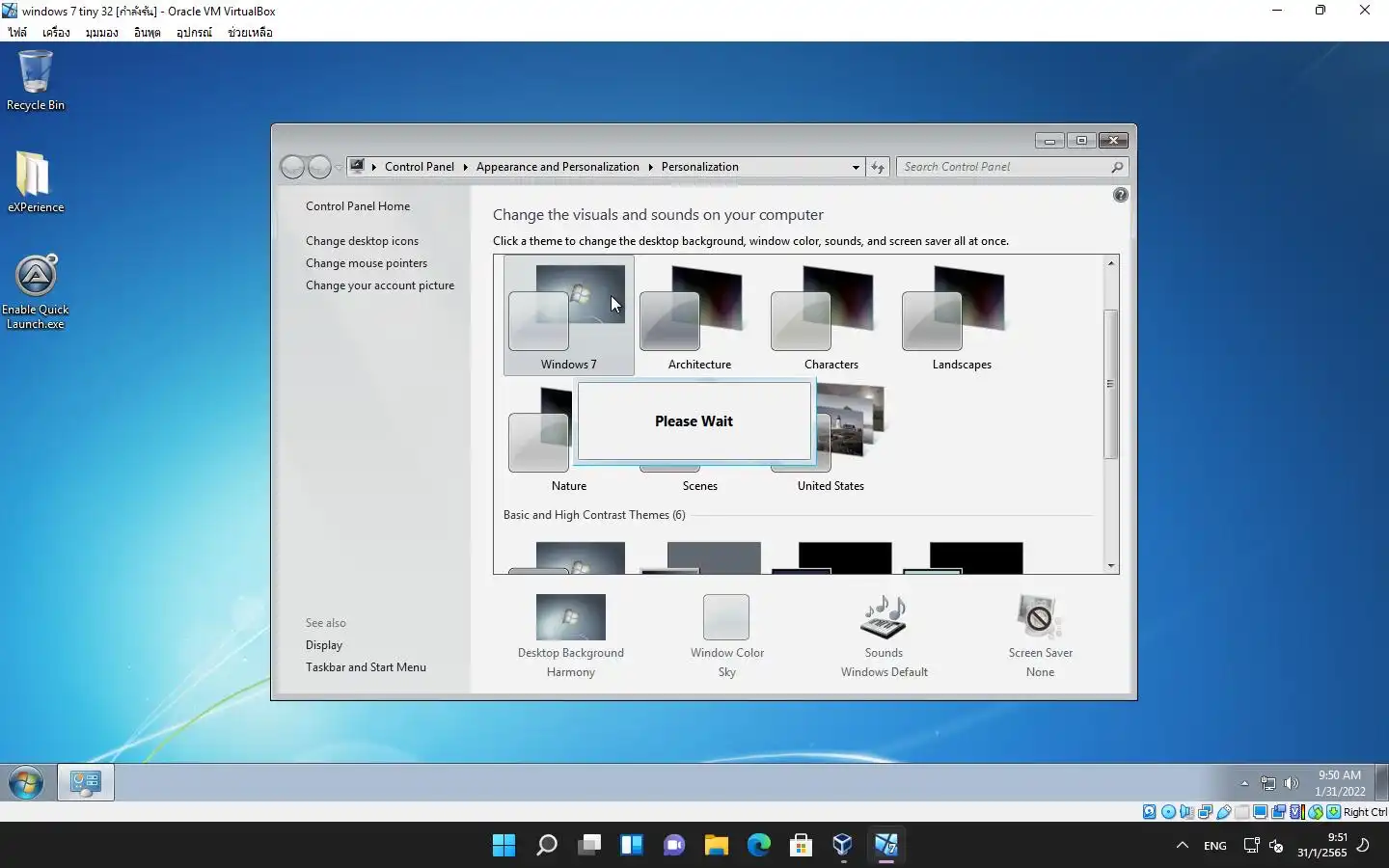Show hidden icons on host taskbar
1389x868 pixels.
tap(1182, 846)
